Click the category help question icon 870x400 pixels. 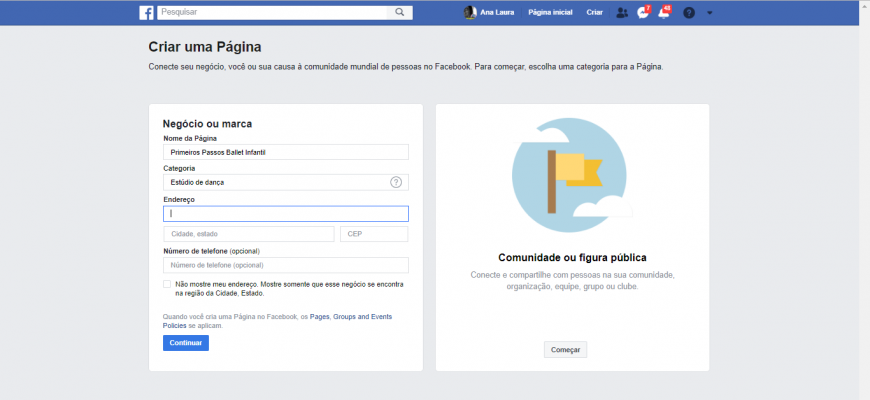[396, 182]
